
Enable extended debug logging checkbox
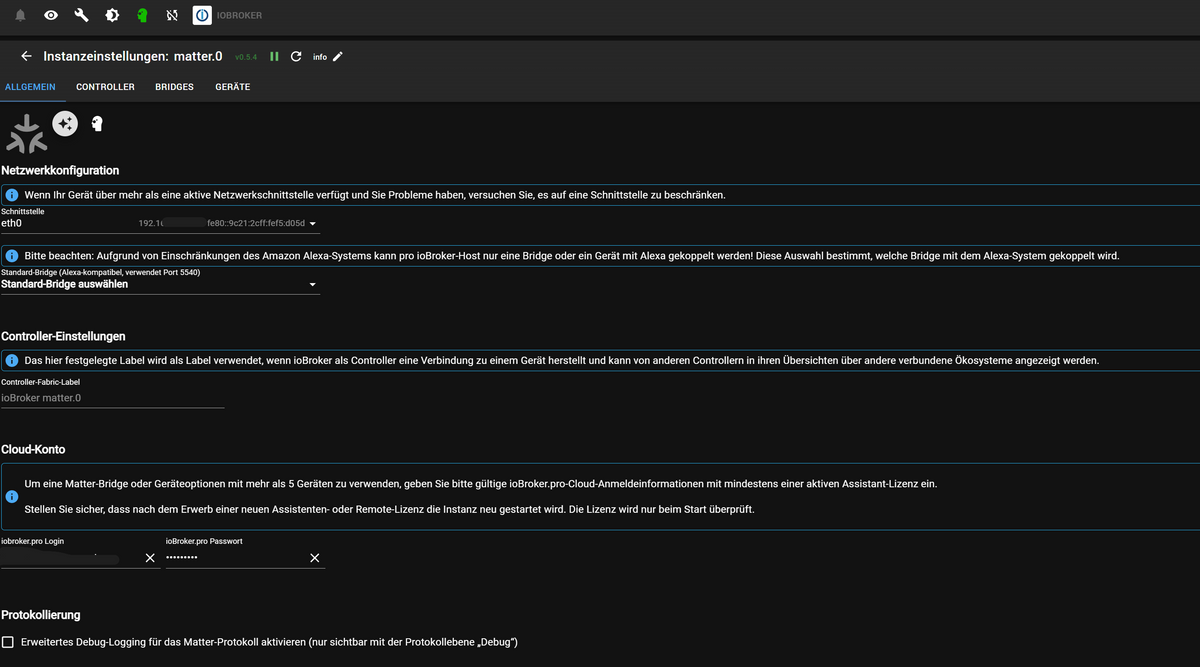8,642
